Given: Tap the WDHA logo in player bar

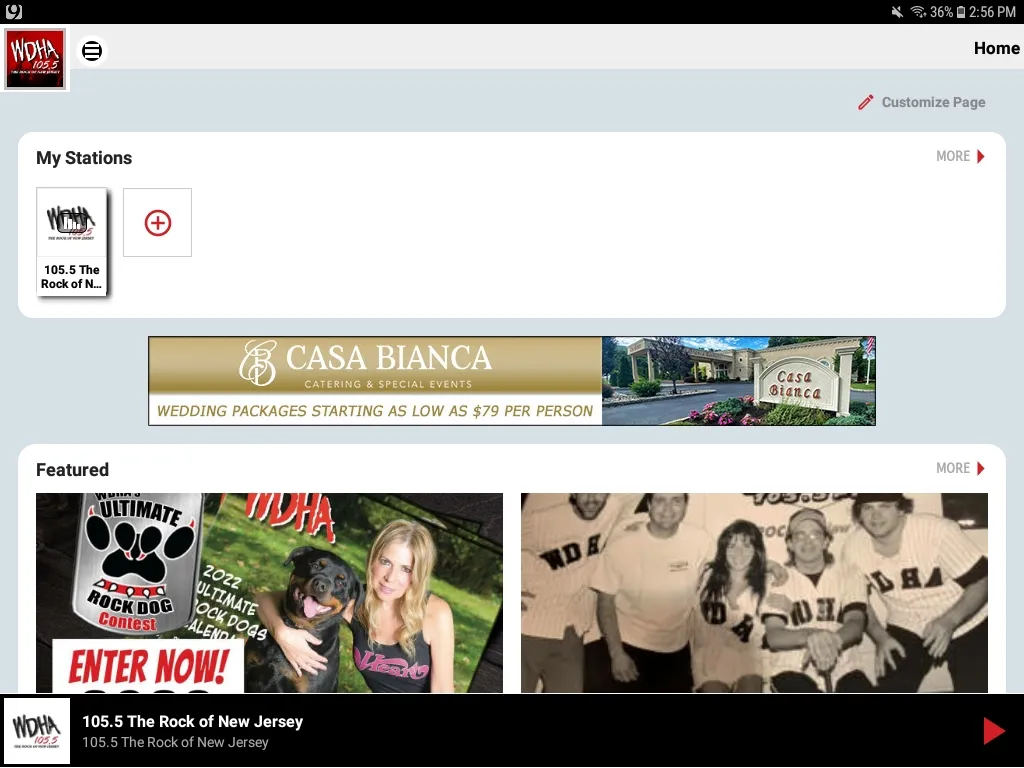Looking at the screenshot, I should [x=37, y=731].
